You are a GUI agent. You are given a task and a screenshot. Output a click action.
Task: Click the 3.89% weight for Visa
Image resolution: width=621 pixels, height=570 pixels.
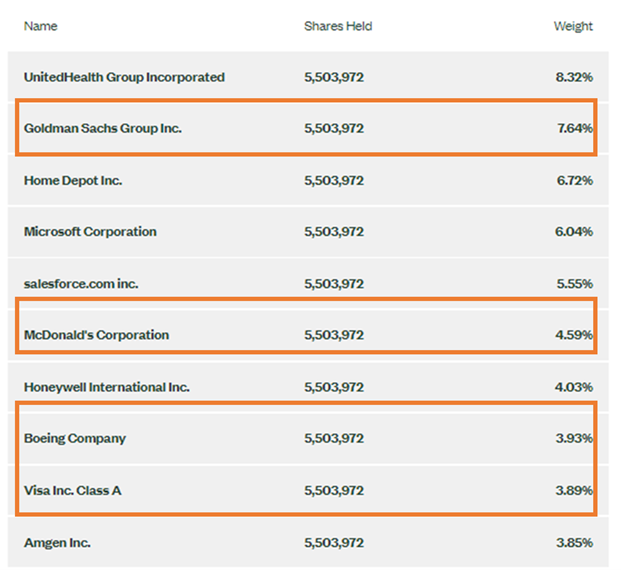pos(574,491)
